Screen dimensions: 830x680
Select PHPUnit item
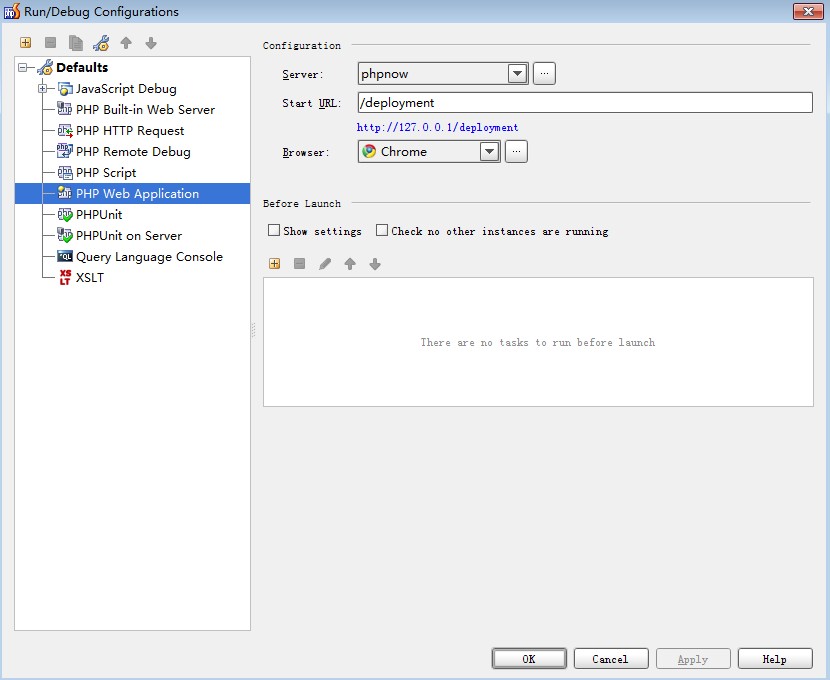(x=99, y=214)
